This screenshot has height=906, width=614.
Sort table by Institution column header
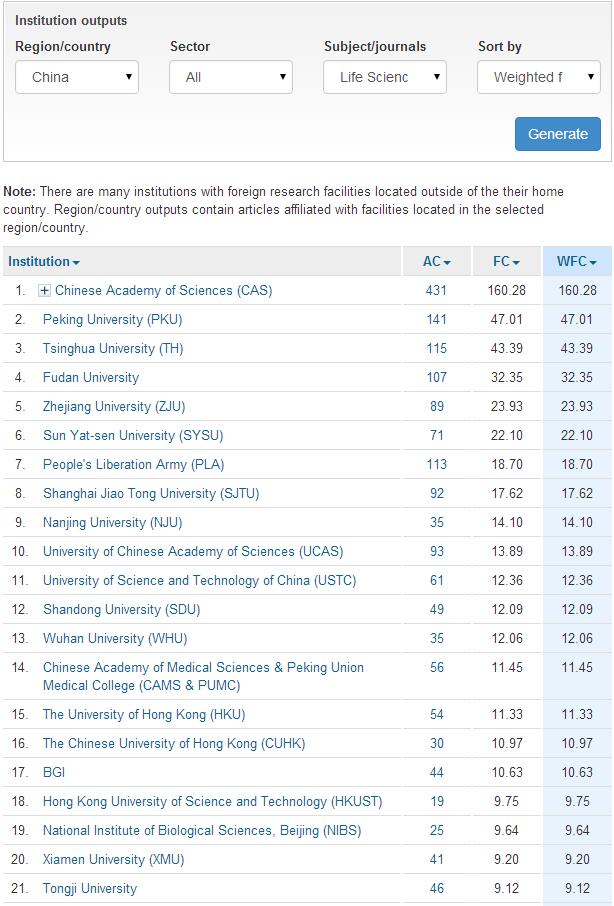click(x=43, y=262)
